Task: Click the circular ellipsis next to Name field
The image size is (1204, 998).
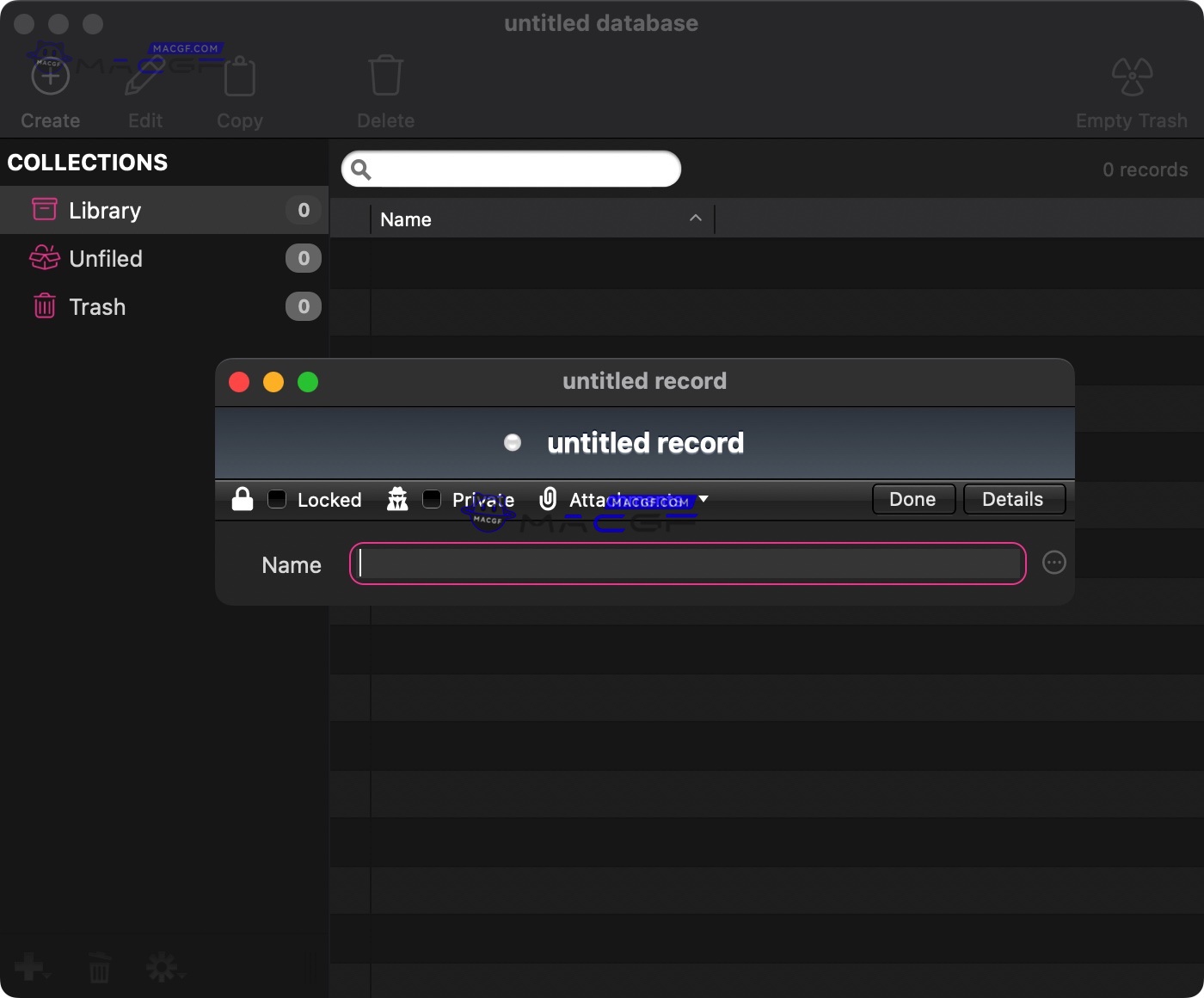Action: click(x=1053, y=563)
